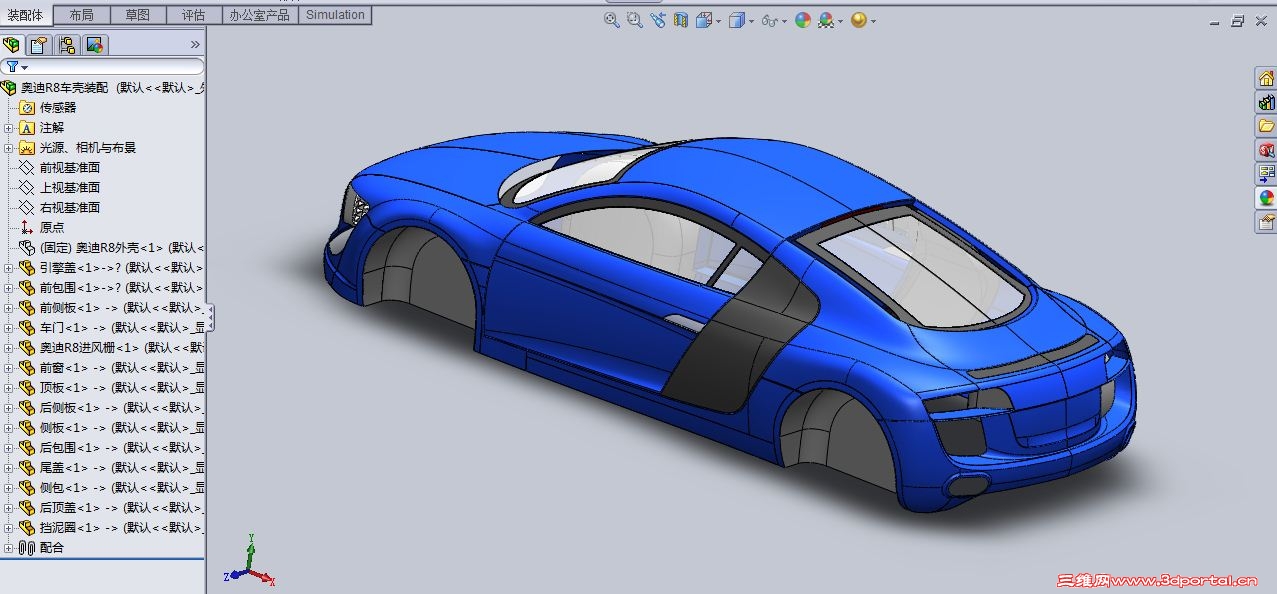This screenshot has width=1277, height=594.
Task: Switch to the 办公室产品 tab
Action: (x=260, y=15)
